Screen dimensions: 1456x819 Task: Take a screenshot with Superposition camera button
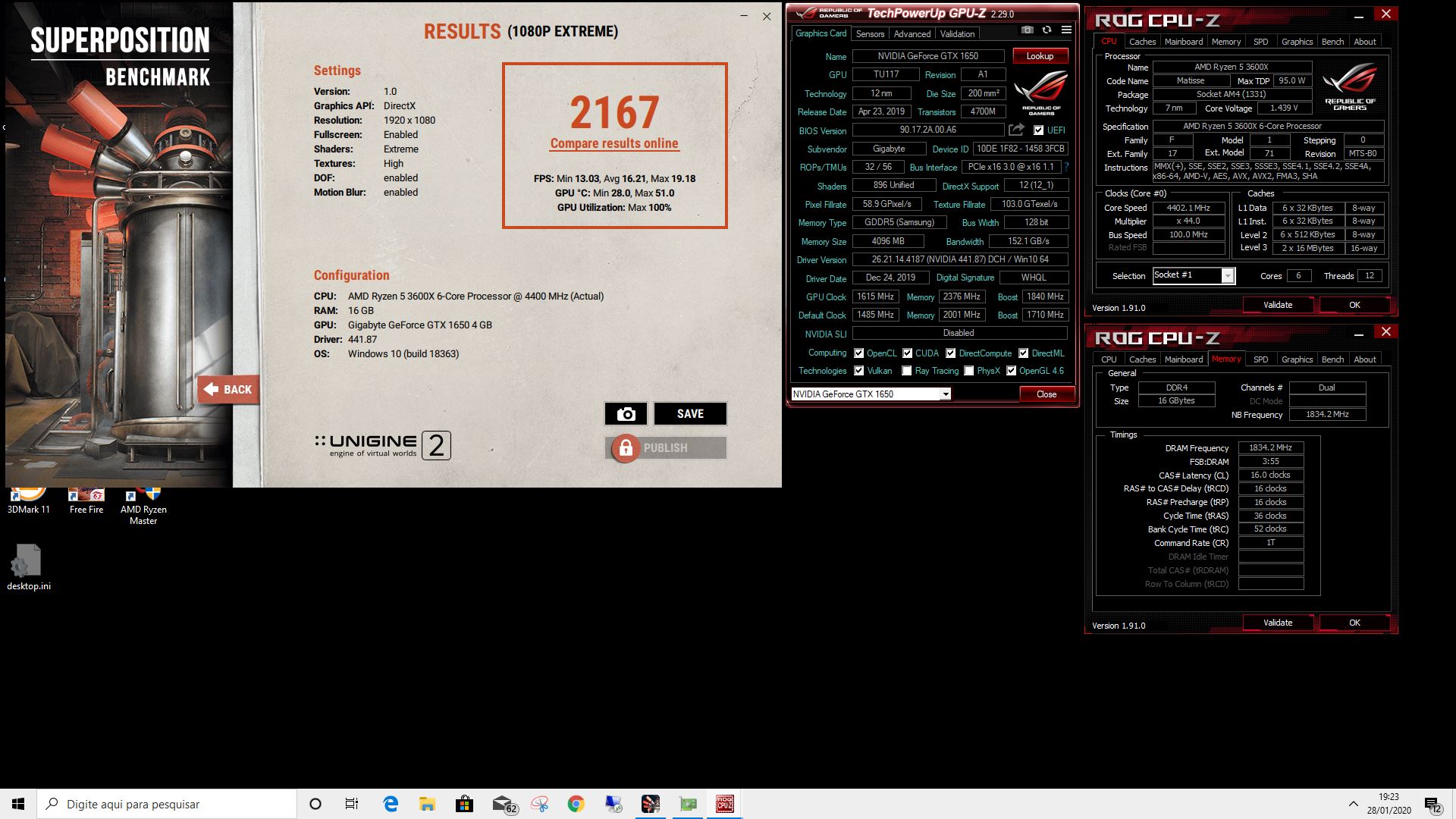point(626,413)
